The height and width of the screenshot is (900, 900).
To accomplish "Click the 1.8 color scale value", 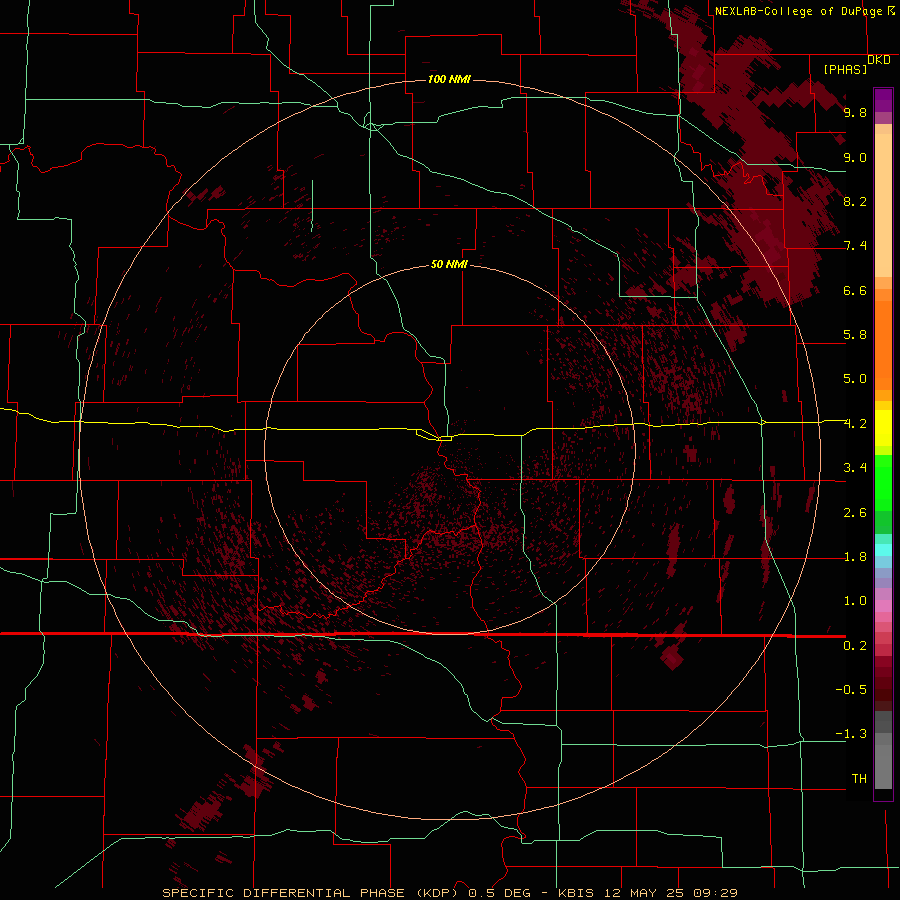I will point(855,557).
